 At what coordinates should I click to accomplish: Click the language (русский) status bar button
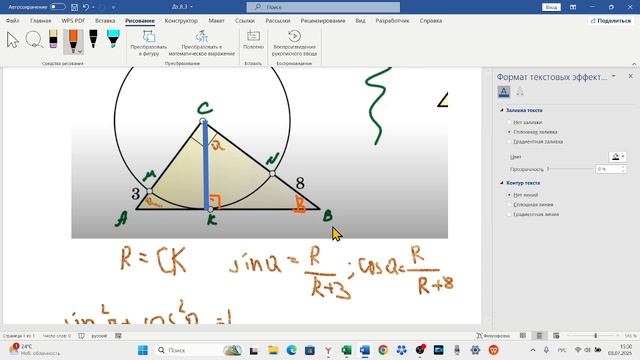[x=99, y=336]
